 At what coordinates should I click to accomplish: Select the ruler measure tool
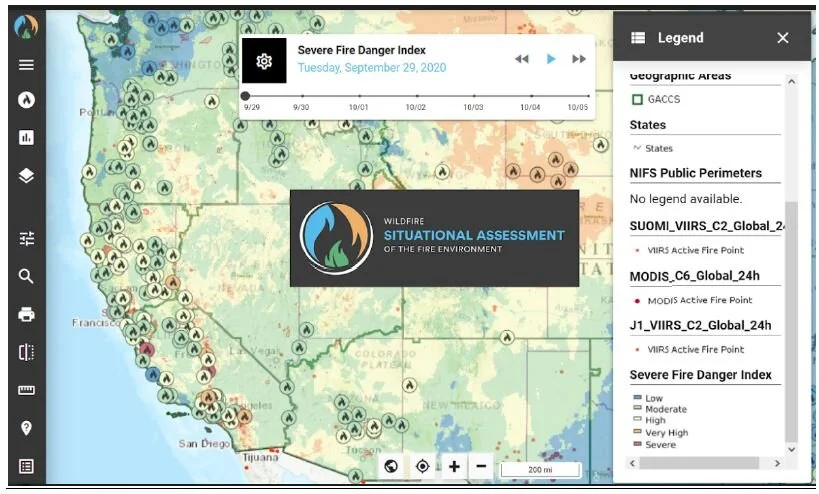(26, 390)
